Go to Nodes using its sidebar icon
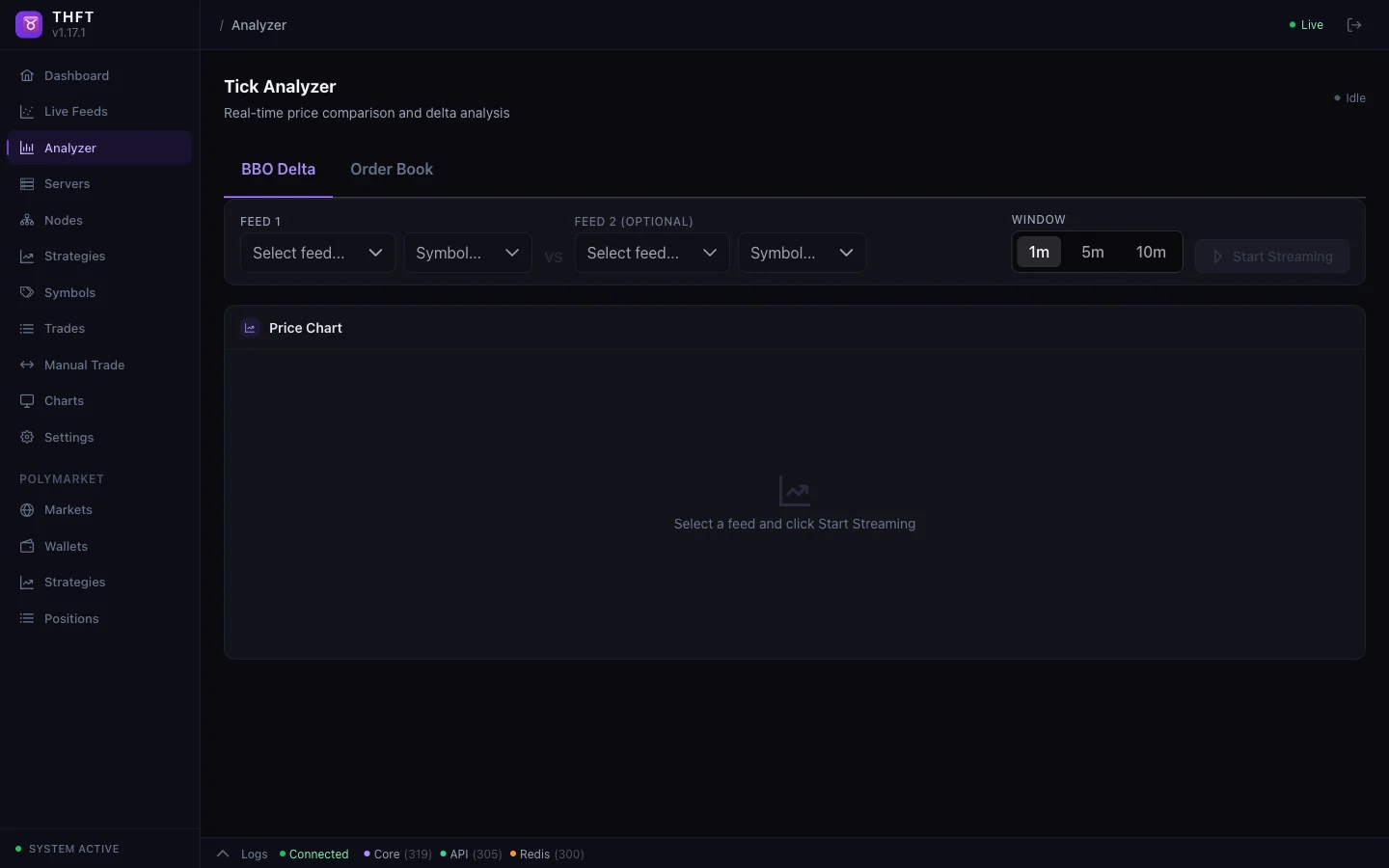 [27, 221]
